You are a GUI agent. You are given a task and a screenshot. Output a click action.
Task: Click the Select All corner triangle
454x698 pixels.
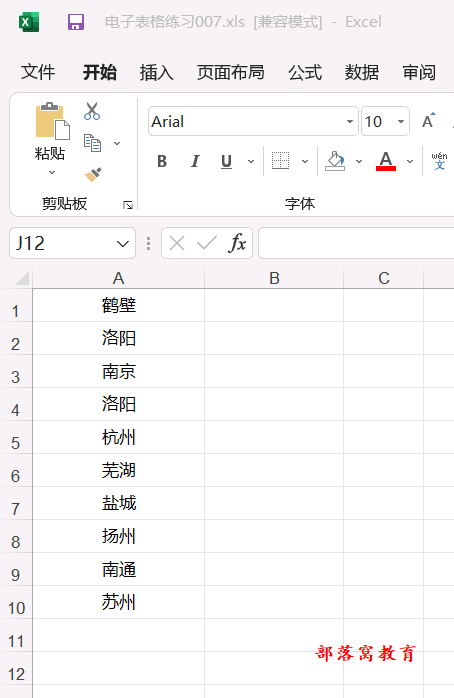22,279
